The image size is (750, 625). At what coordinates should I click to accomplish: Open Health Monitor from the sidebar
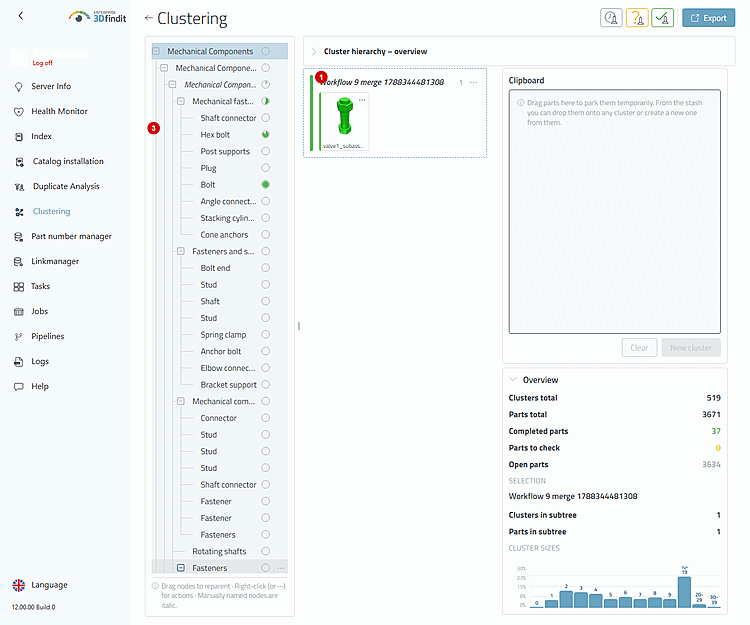pyautogui.click(x=59, y=111)
